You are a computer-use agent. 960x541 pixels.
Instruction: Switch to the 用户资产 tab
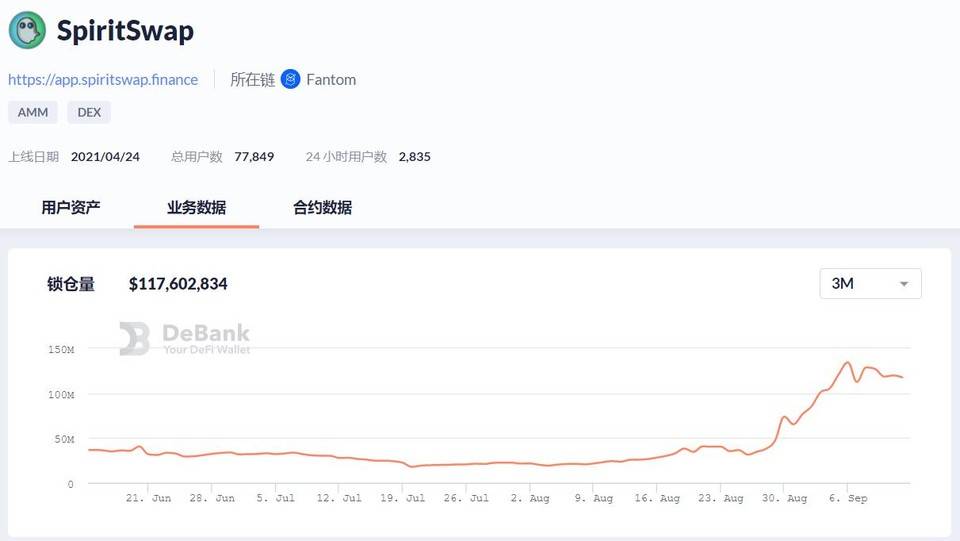pos(71,207)
